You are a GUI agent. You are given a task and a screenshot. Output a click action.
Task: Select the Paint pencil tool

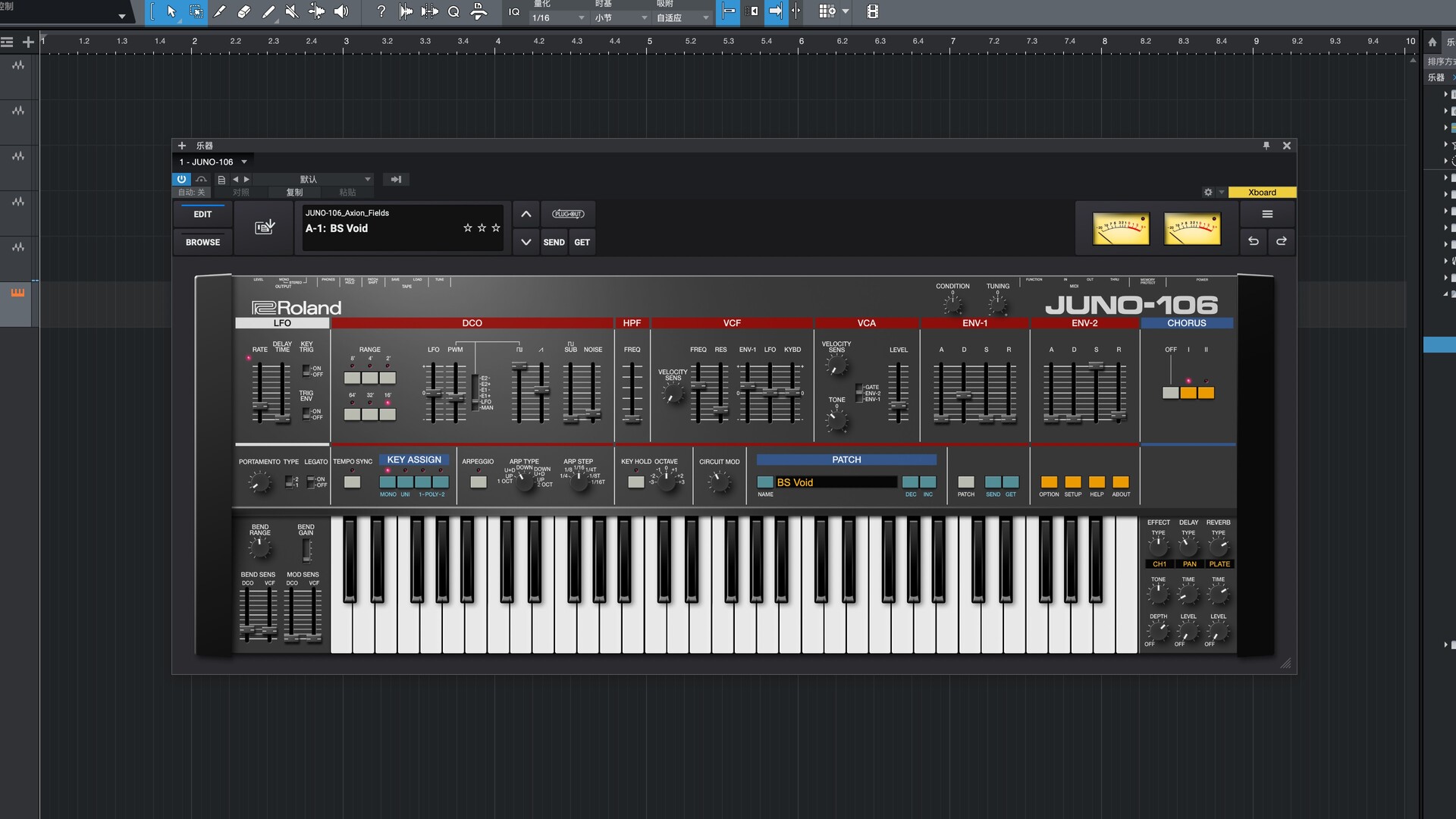(268, 11)
